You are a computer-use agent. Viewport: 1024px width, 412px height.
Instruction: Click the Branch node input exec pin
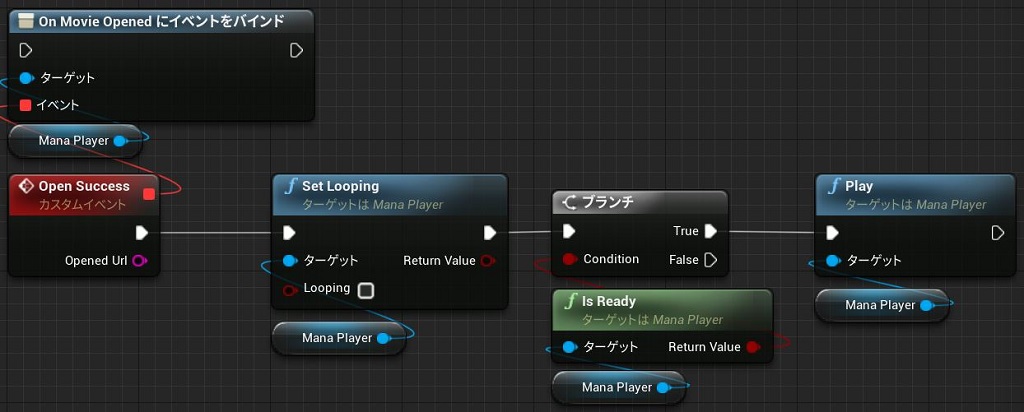[x=569, y=231]
